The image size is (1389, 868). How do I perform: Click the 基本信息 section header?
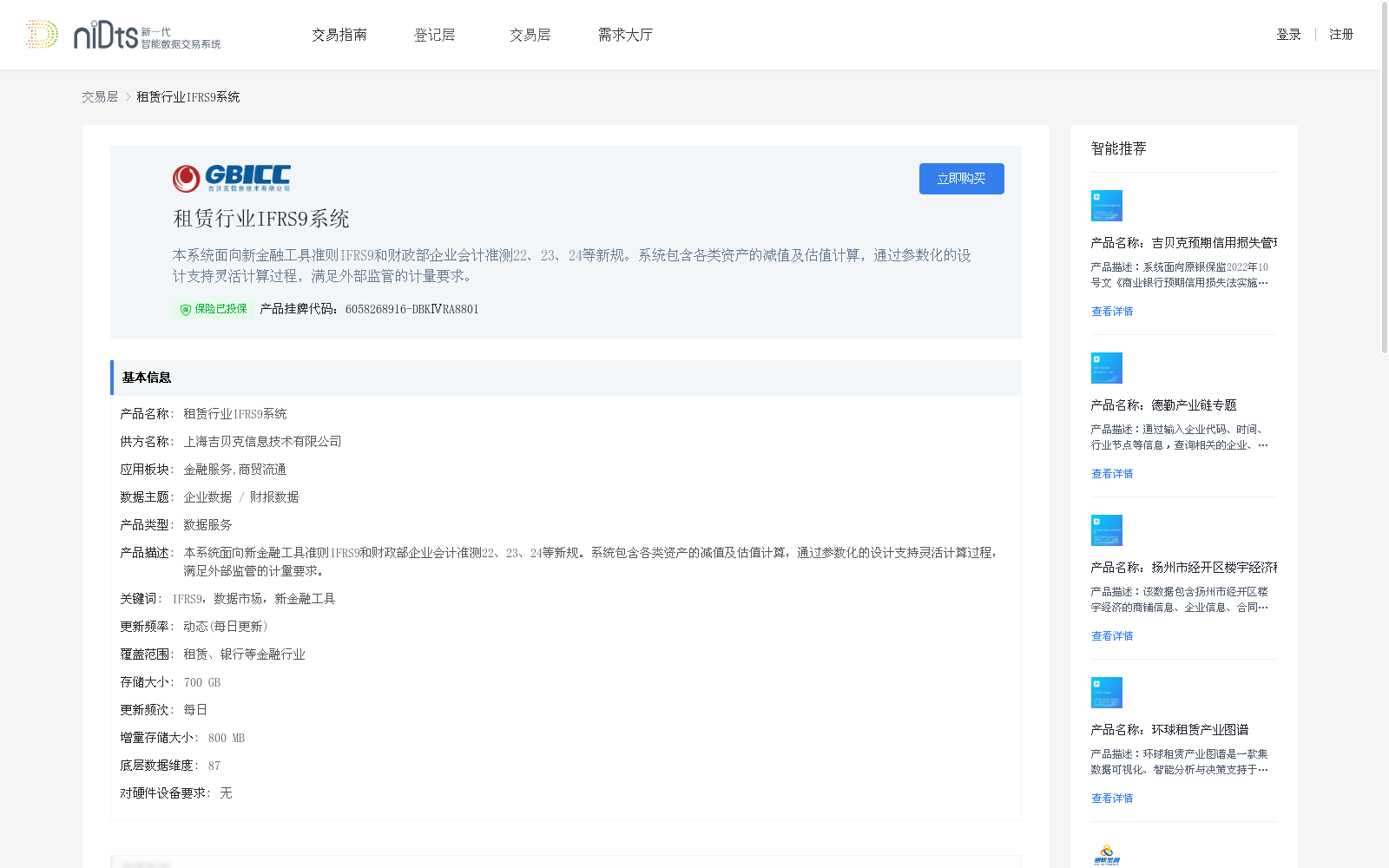(566, 378)
